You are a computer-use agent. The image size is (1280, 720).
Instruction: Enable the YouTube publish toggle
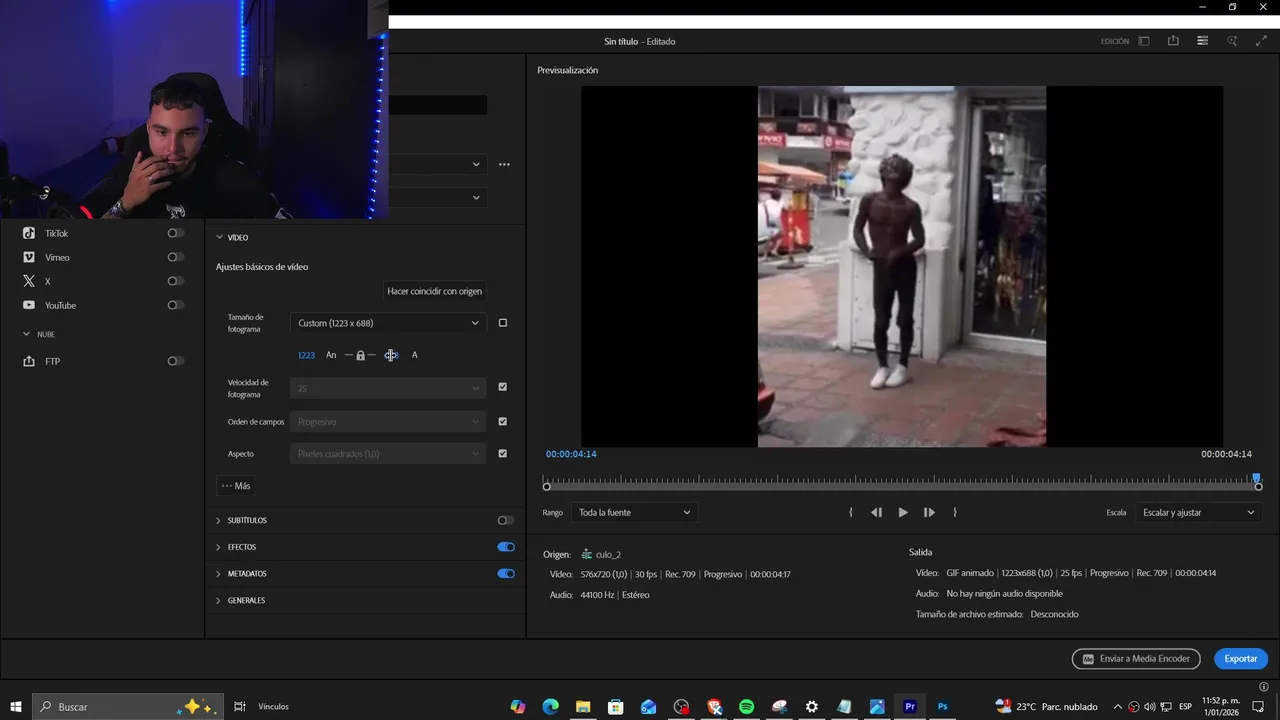pyautogui.click(x=175, y=305)
